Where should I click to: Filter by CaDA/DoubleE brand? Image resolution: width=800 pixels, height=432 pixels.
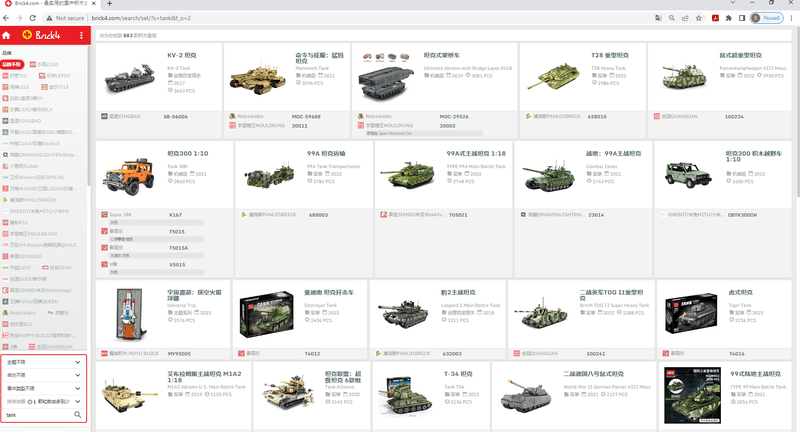pyautogui.click(x=31, y=143)
